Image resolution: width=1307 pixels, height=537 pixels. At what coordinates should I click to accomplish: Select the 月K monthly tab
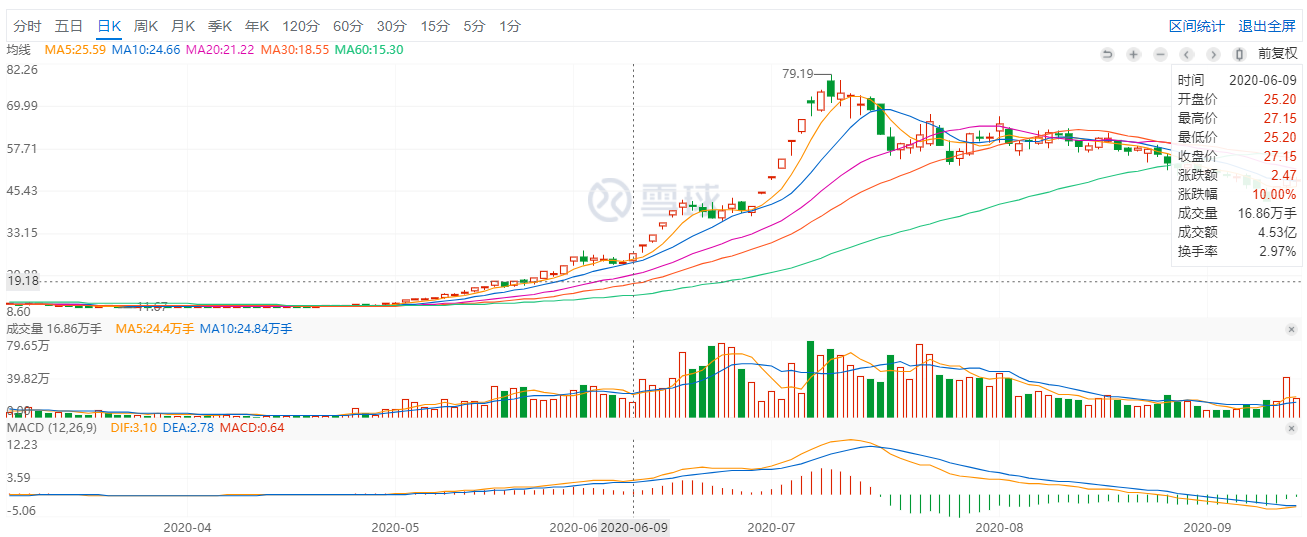(x=183, y=26)
